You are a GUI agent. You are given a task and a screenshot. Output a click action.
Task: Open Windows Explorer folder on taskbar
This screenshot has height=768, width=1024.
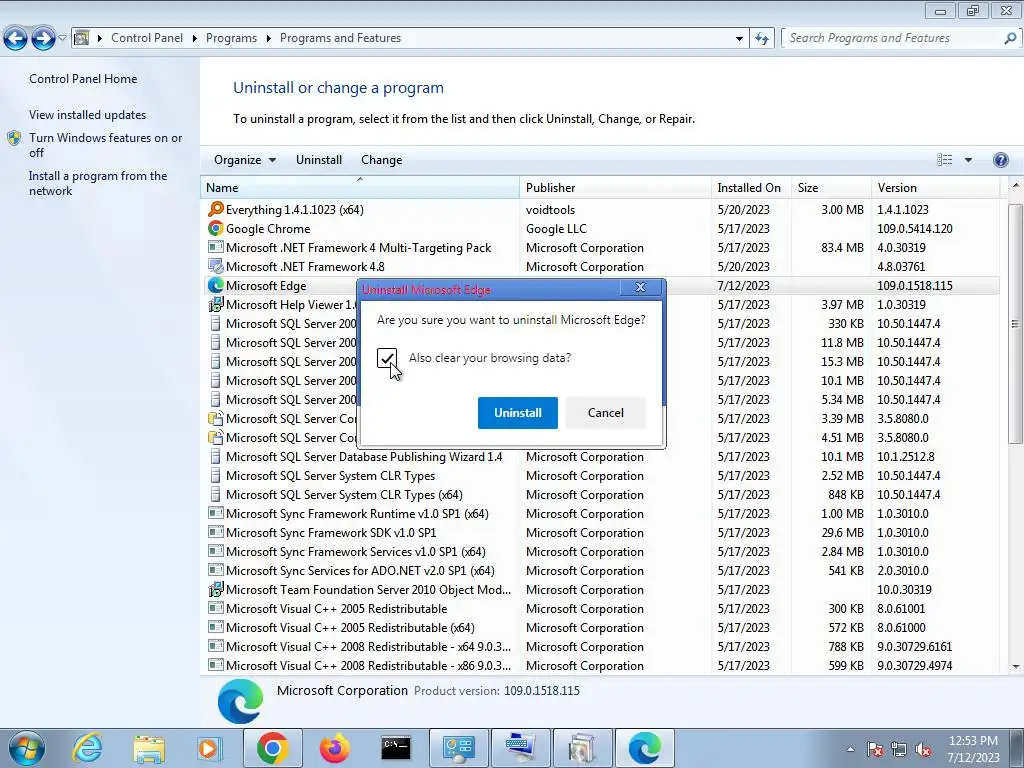click(x=149, y=748)
